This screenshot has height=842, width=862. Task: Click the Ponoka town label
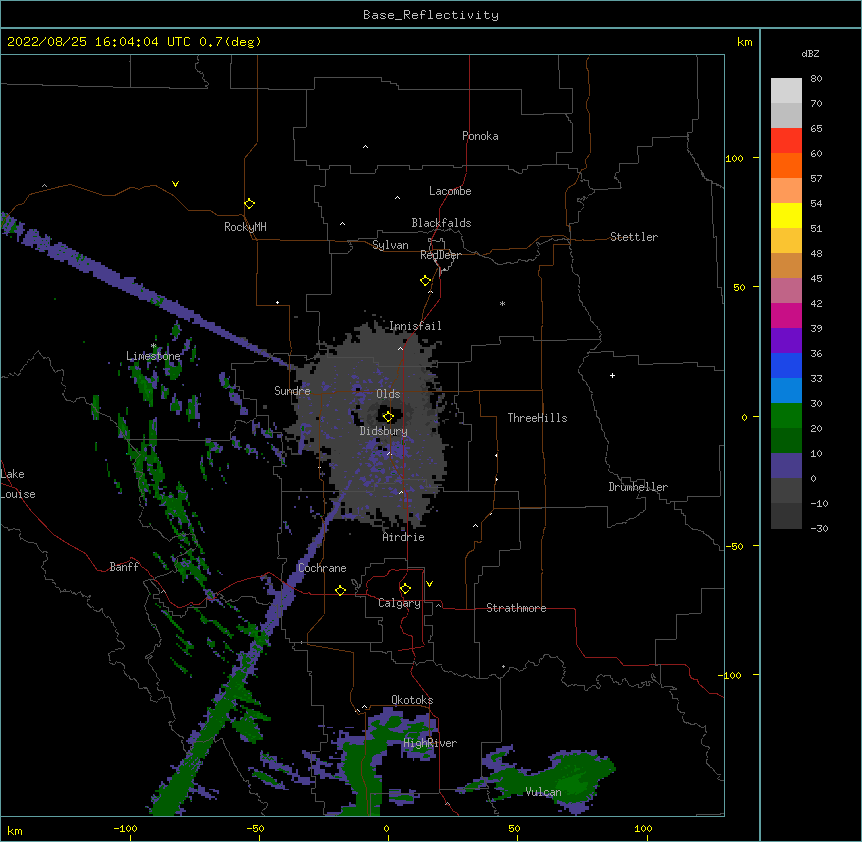(x=480, y=136)
